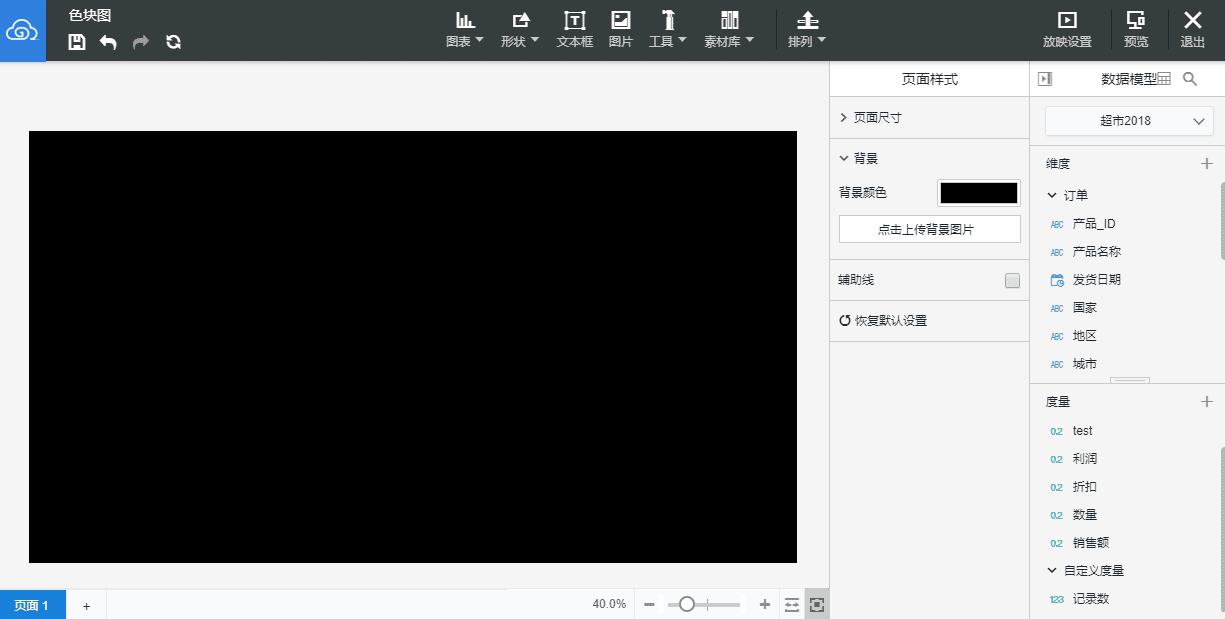Click the dimension list scrollbar

click(x=1221, y=220)
